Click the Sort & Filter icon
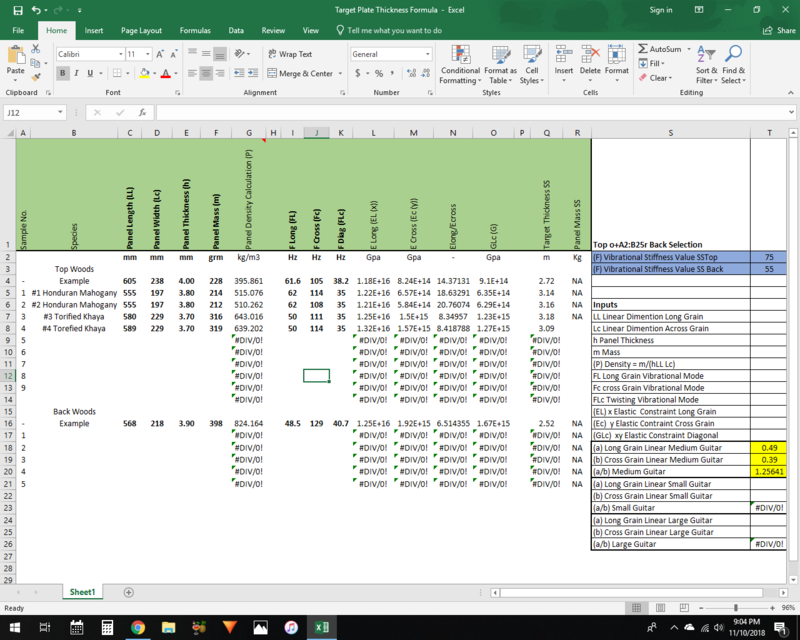The height and width of the screenshot is (640, 800). [706, 54]
